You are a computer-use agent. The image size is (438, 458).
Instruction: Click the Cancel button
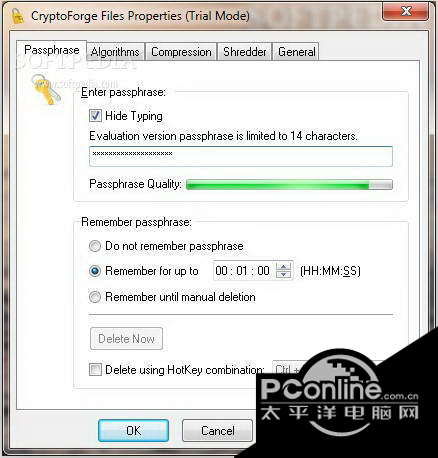tap(217, 431)
